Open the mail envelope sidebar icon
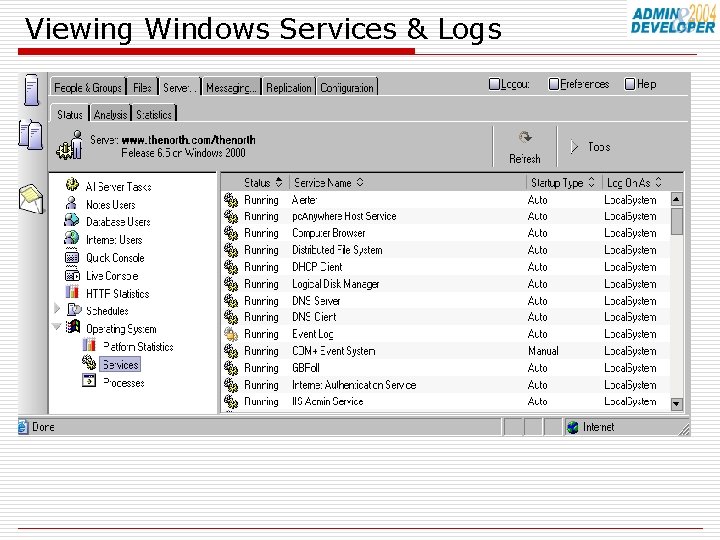This screenshot has width=720, height=540. 31,198
